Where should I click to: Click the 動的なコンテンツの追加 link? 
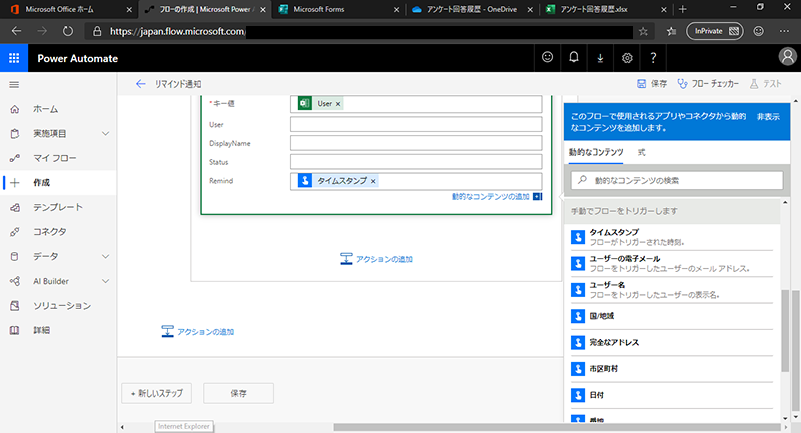coord(490,197)
